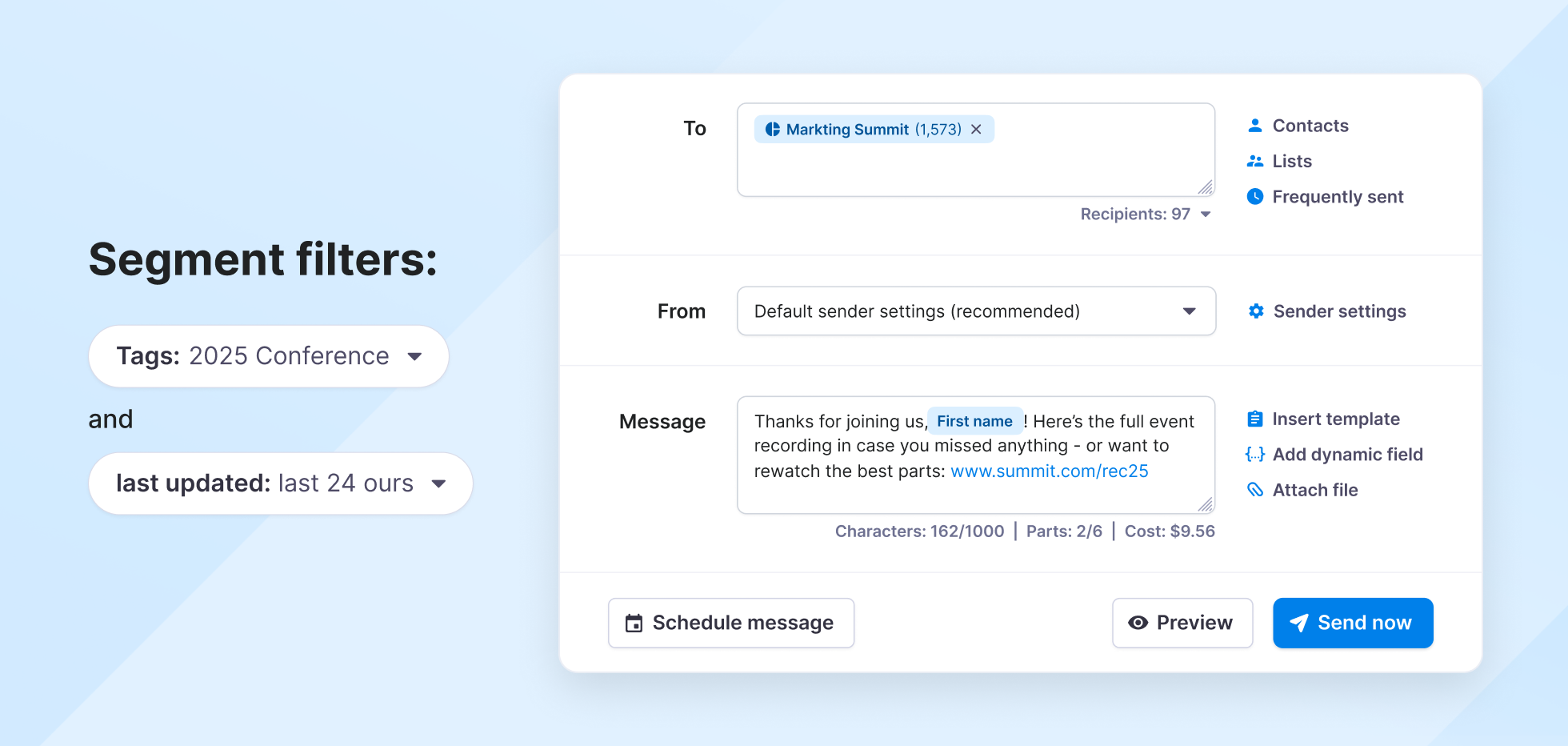Click the Sender settings gear icon
Screen dimensions: 1568x746
click(x=1256, y=311)
